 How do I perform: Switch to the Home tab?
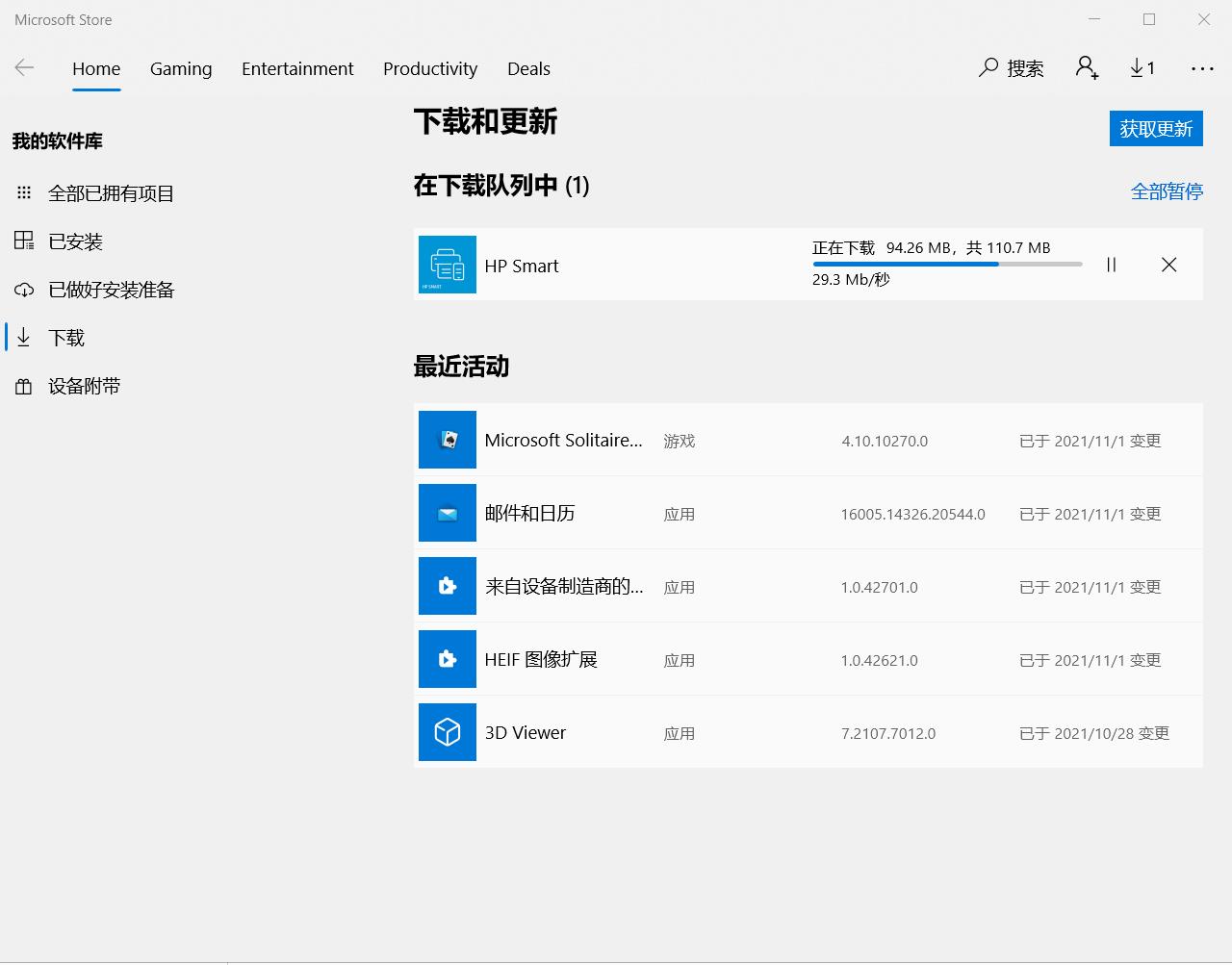(96, 68)
